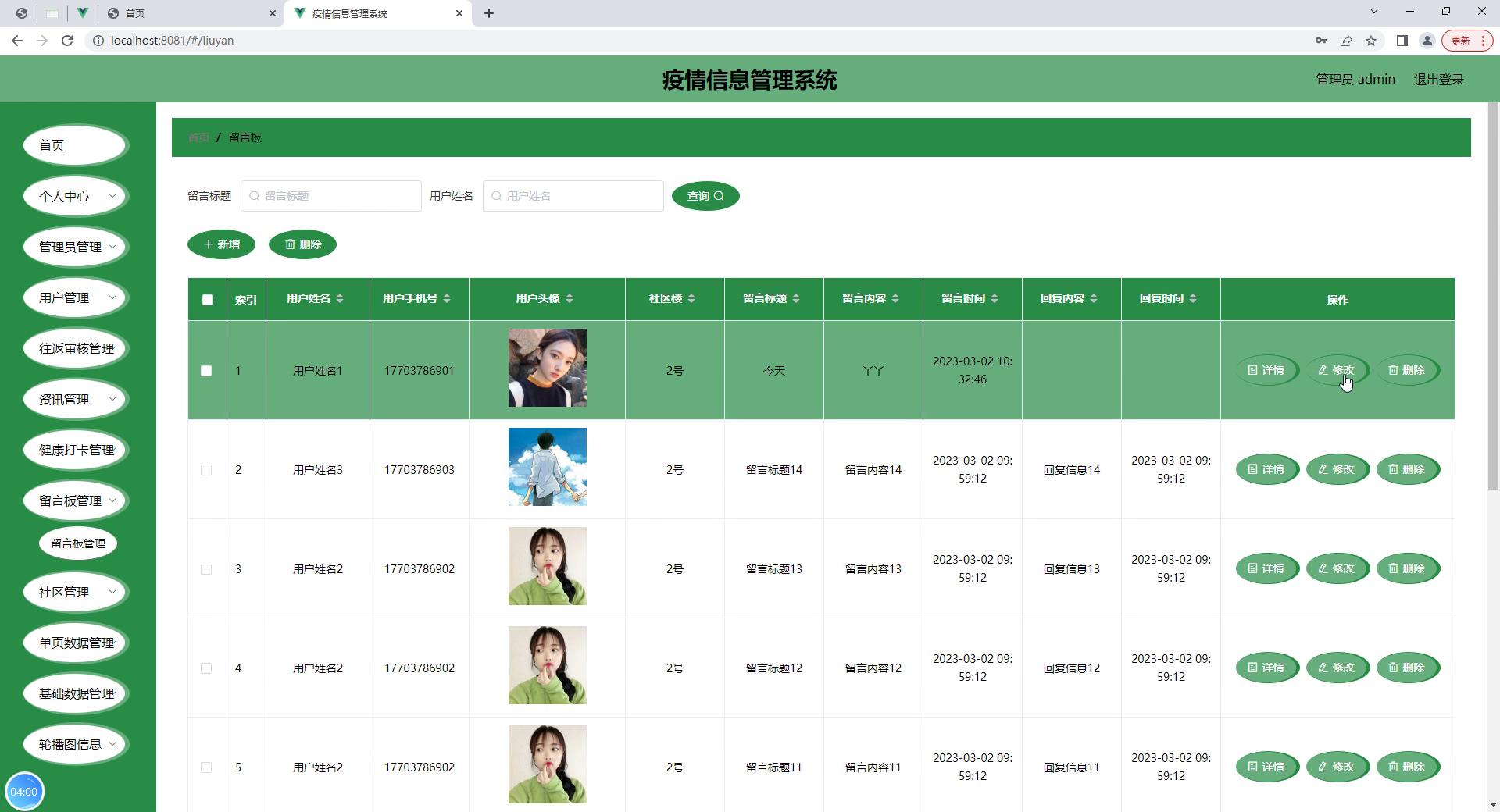1500x812 pixels.
Task: Expand the 轮播图信息 sidebar menu
Action: tap(76, 744)
